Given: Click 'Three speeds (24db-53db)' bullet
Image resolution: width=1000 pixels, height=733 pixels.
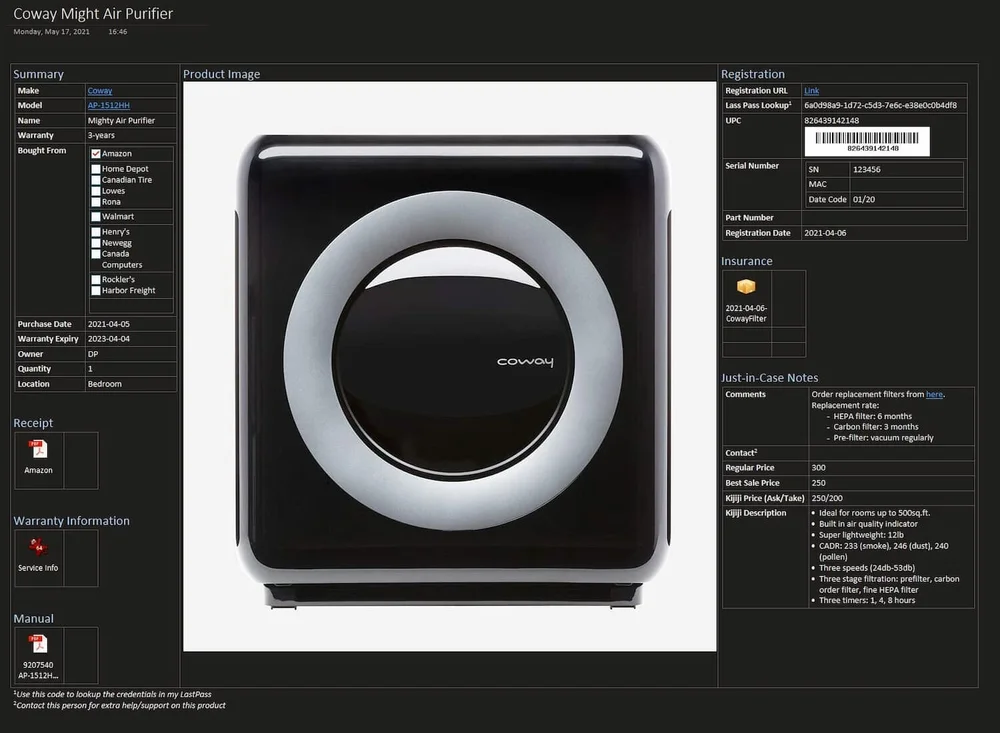Looking at the screenshot, I should point(867,568).
